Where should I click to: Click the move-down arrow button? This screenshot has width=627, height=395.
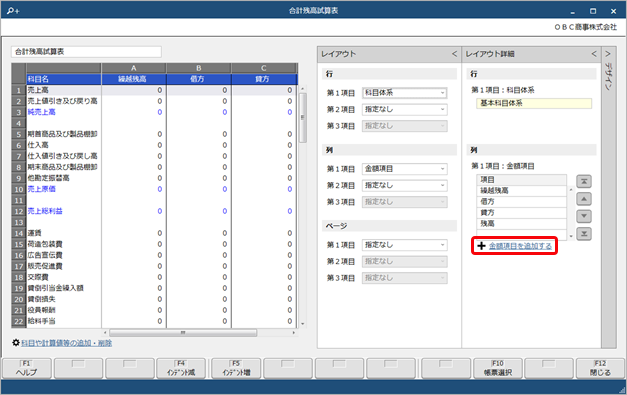pyautogui.click(x=584, y=216)
